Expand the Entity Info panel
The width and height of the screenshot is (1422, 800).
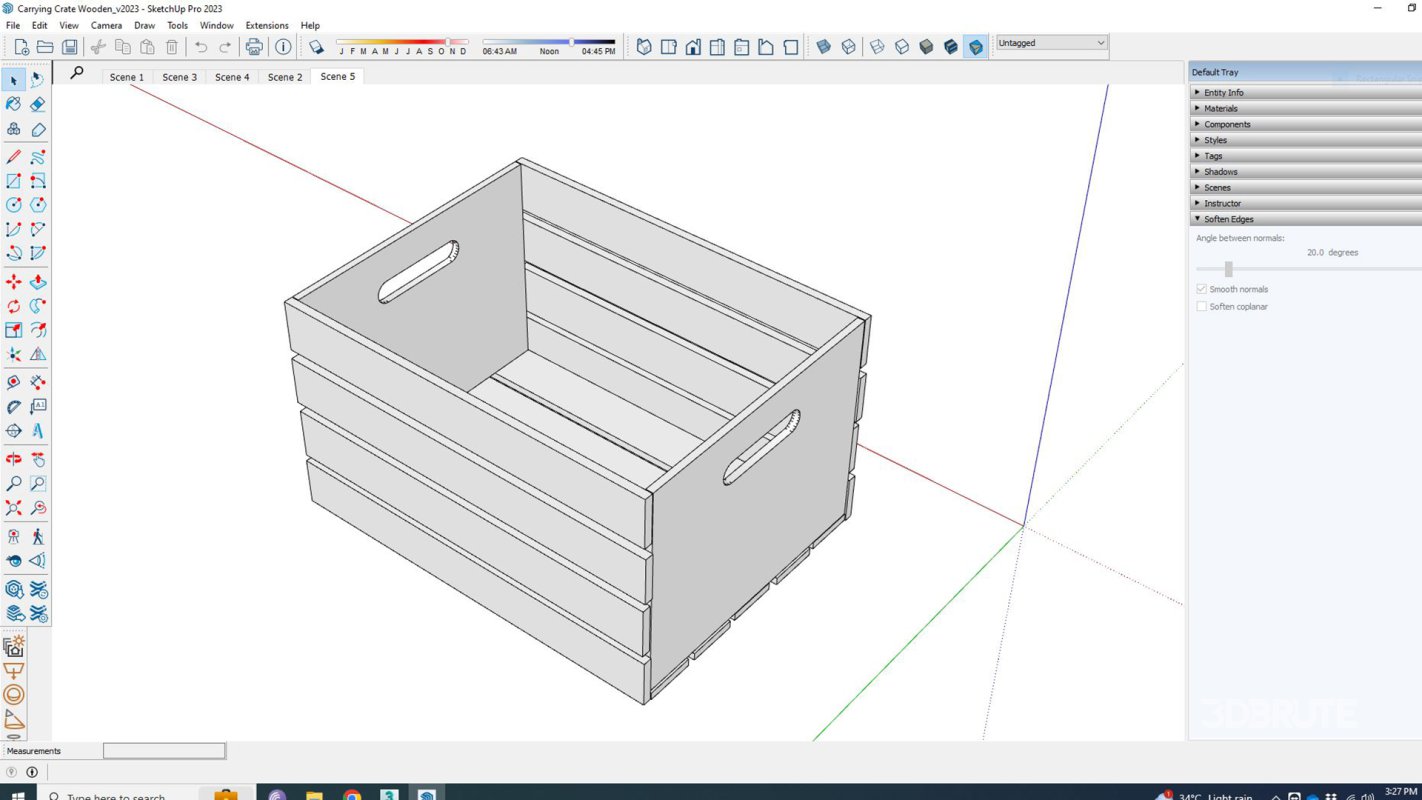tap(1223, 92)
